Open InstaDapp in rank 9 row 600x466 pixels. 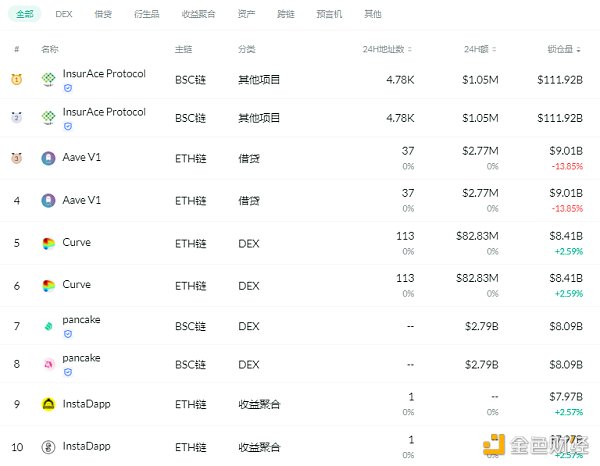click(86, 404)
